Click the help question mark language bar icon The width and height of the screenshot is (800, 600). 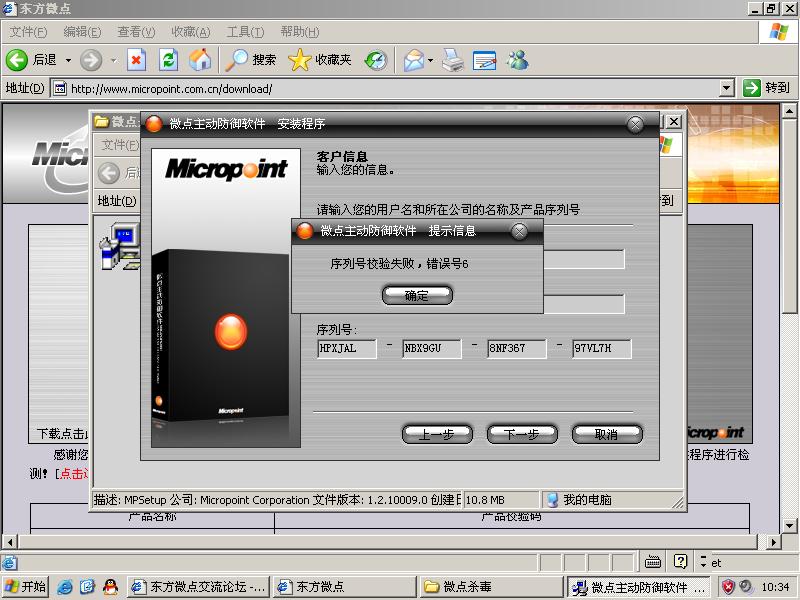pyautogui.click(x=680, y=562)
